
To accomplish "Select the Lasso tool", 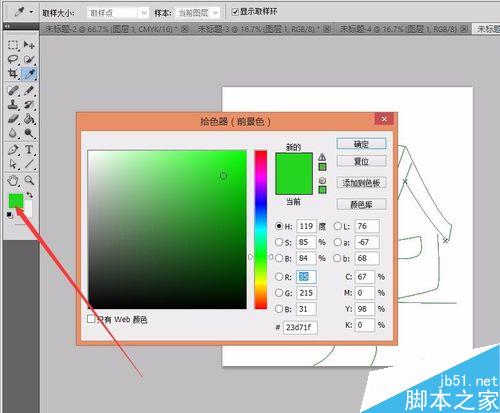I will 13,59.
